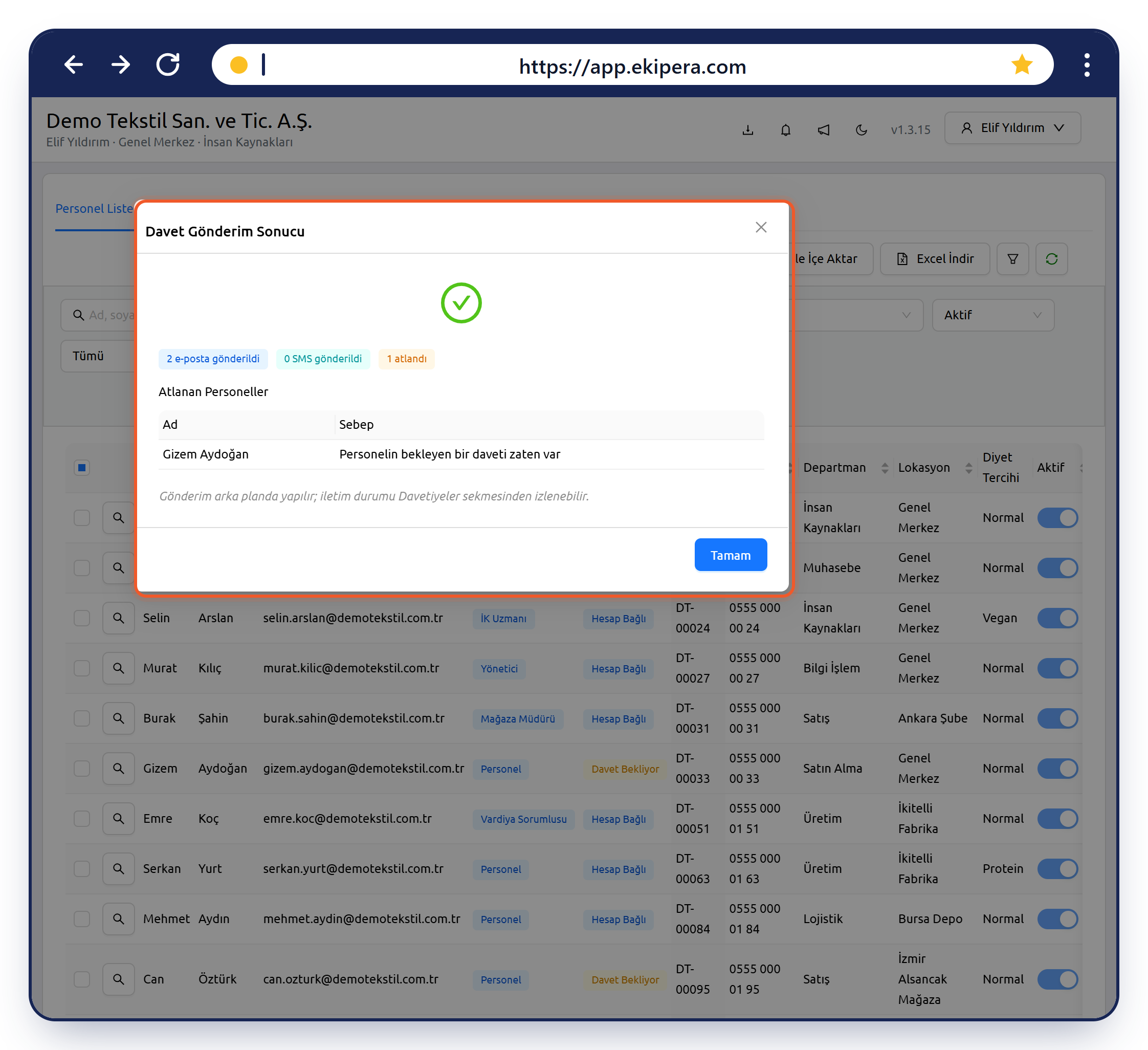
Task: Click Tamam to confirm the dialog
Action: coord(731,555)
